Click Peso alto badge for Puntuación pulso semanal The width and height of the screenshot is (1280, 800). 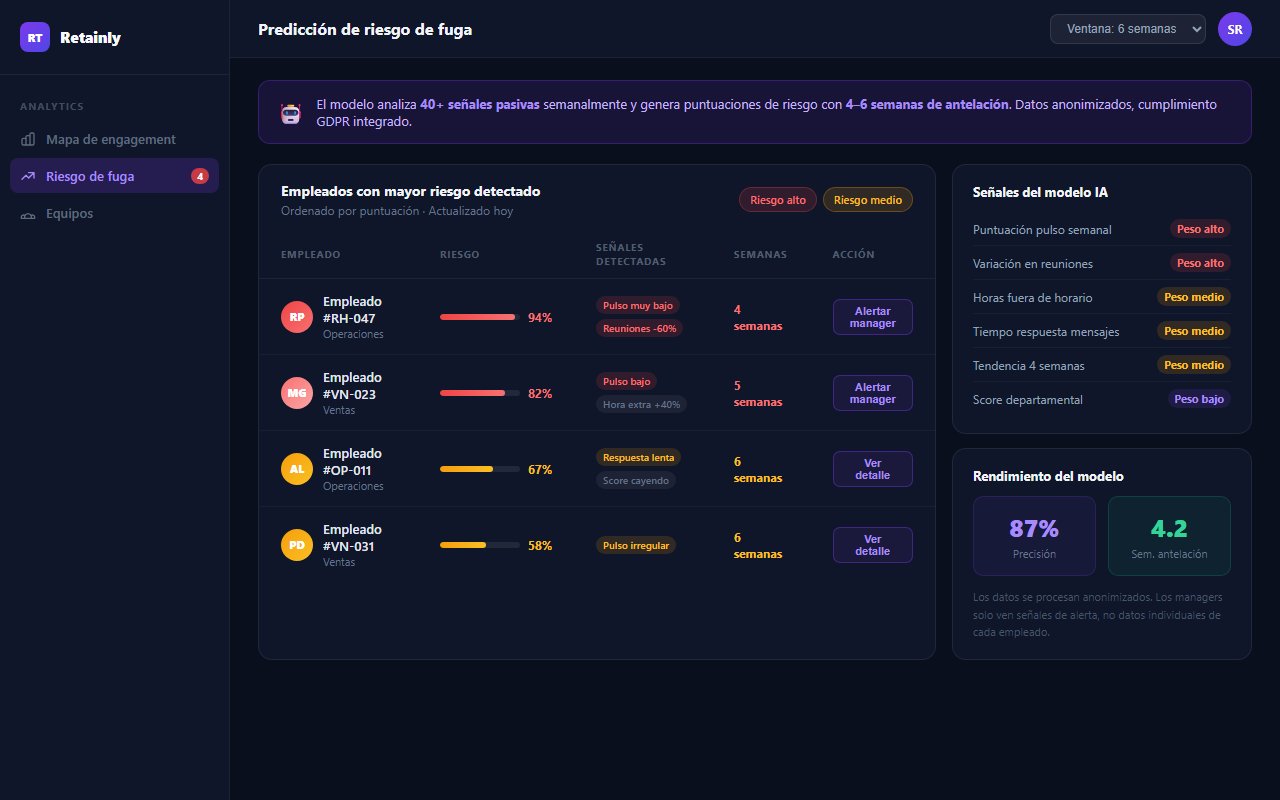[x=1200, y=229]
